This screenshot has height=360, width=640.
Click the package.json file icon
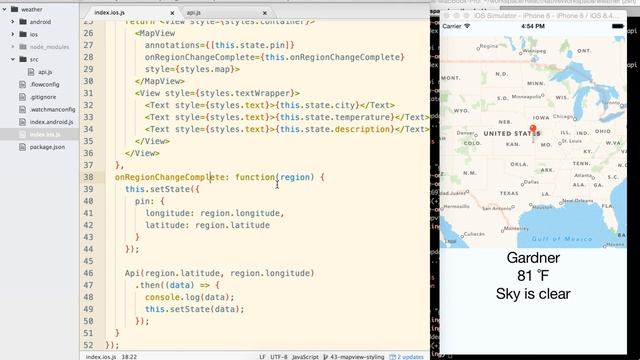click(22, 147)
